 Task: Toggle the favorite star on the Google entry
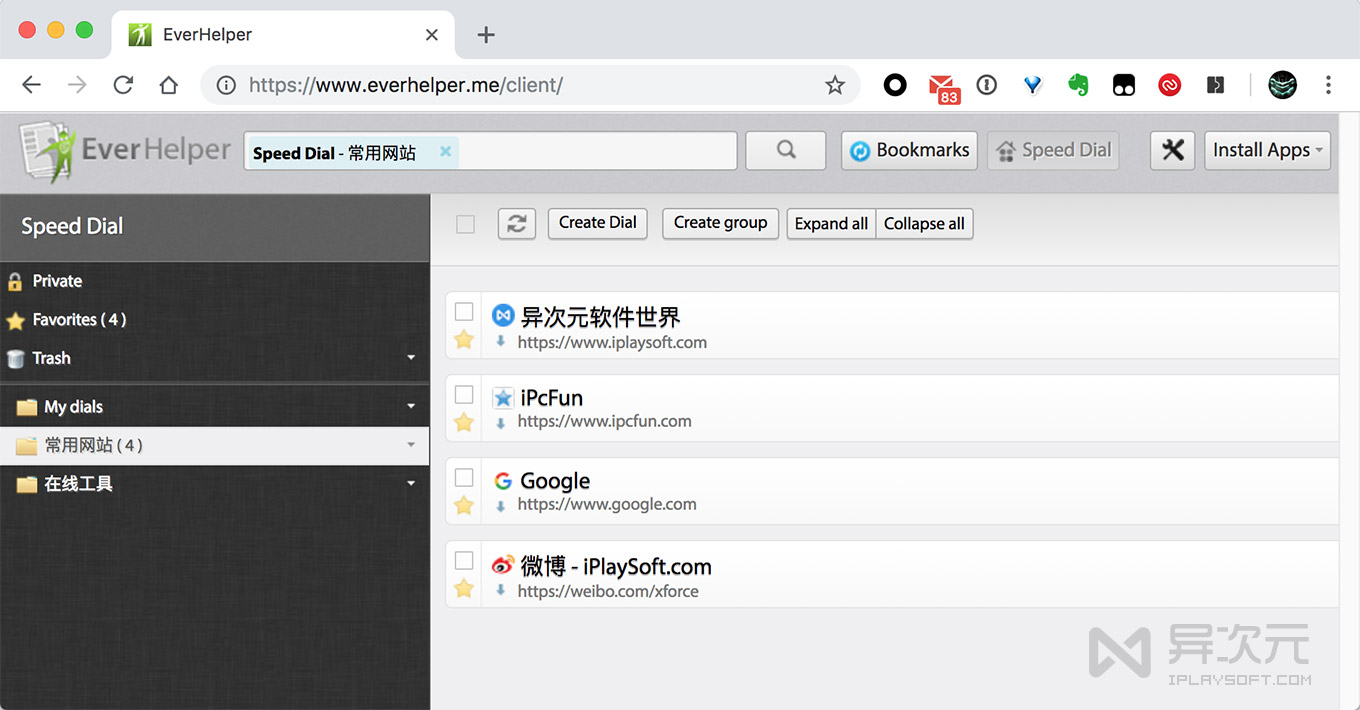pyautogui.click(x=463, y=505)
